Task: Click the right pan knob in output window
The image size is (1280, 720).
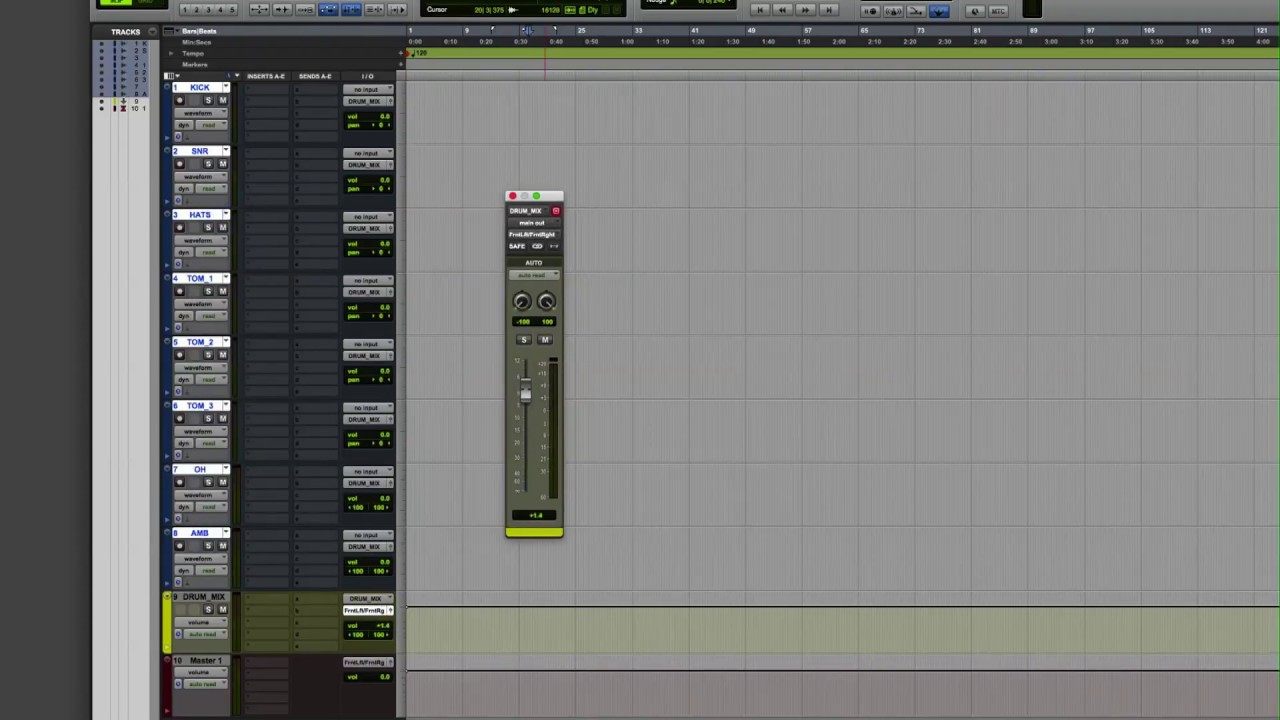Action: tap(546, 302)
